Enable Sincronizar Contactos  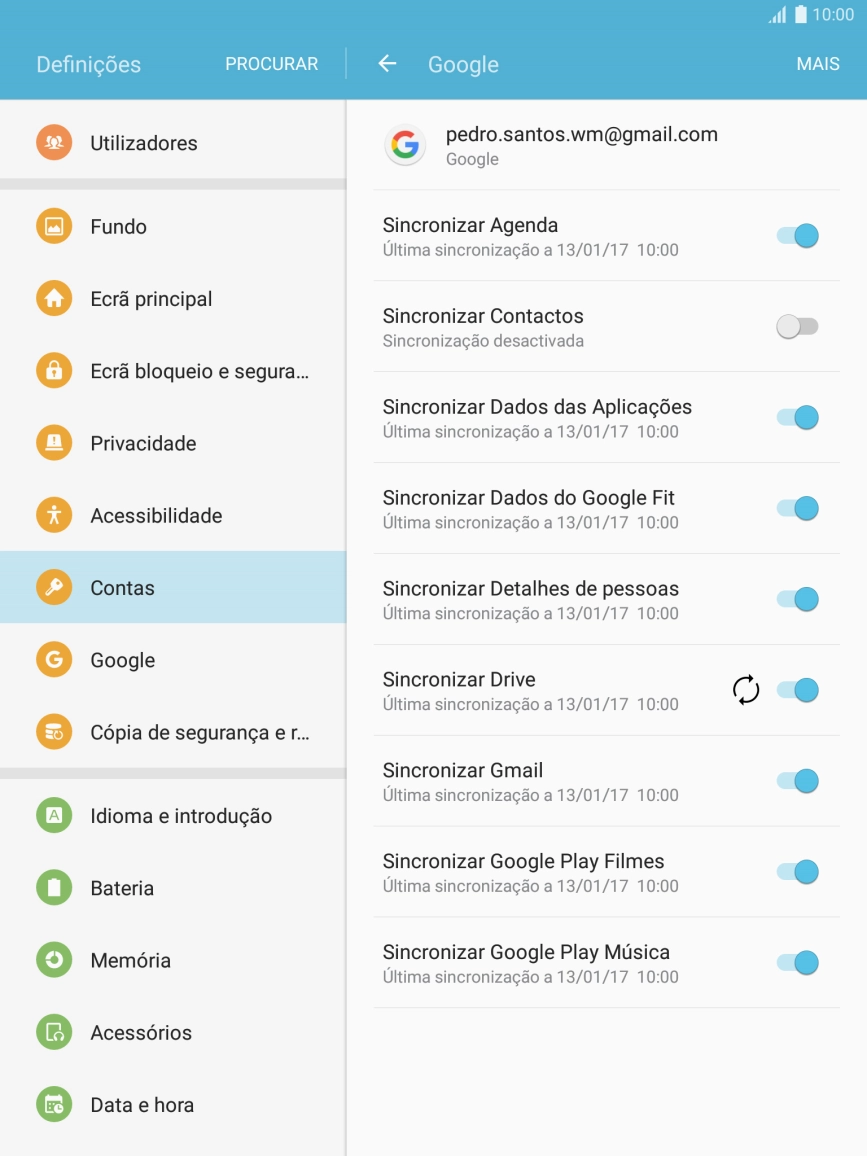797,326
